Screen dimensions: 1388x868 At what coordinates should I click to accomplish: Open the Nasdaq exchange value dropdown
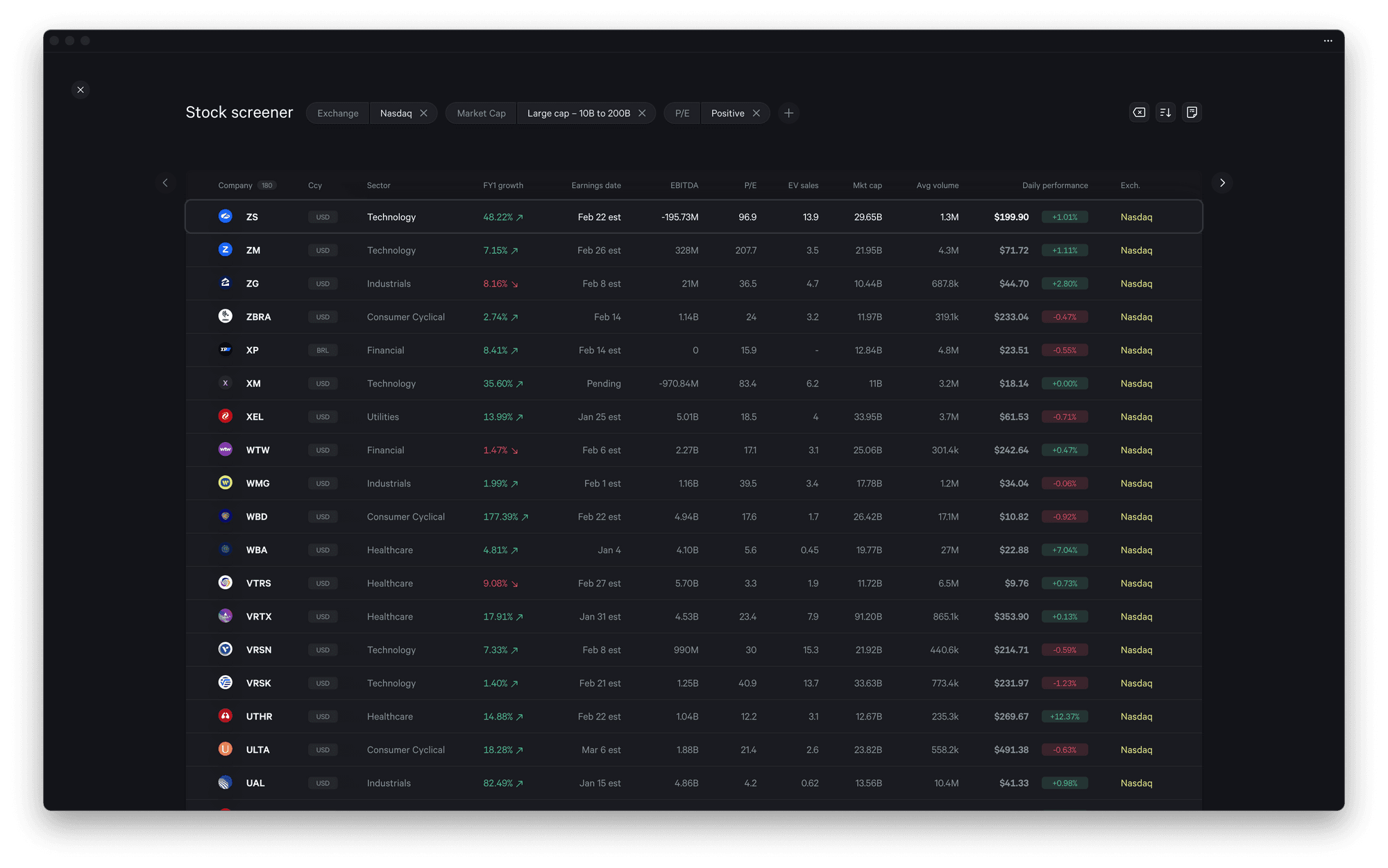(396, 113)
